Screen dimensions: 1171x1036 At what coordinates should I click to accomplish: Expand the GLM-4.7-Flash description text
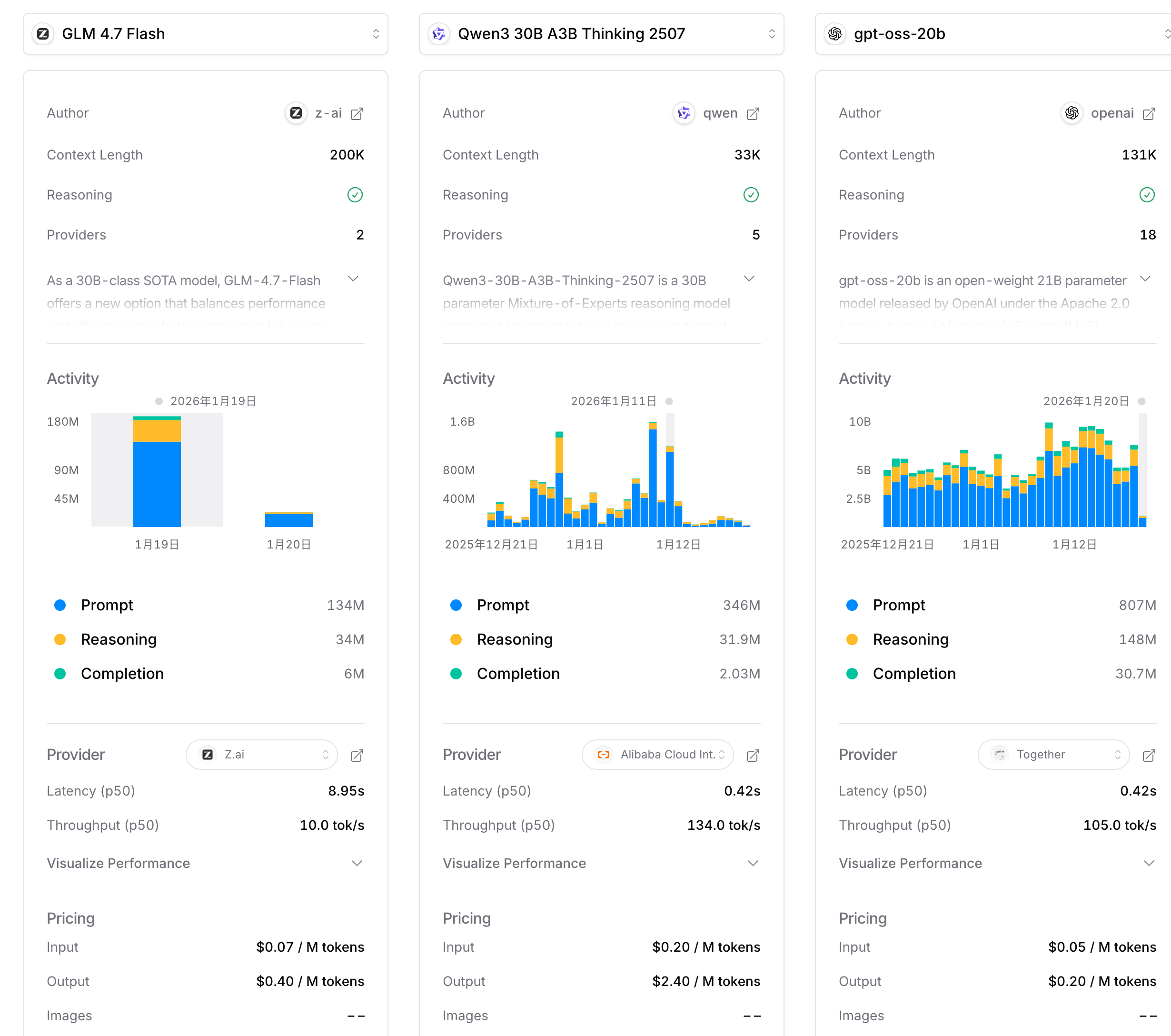click(x=353, y=279)
